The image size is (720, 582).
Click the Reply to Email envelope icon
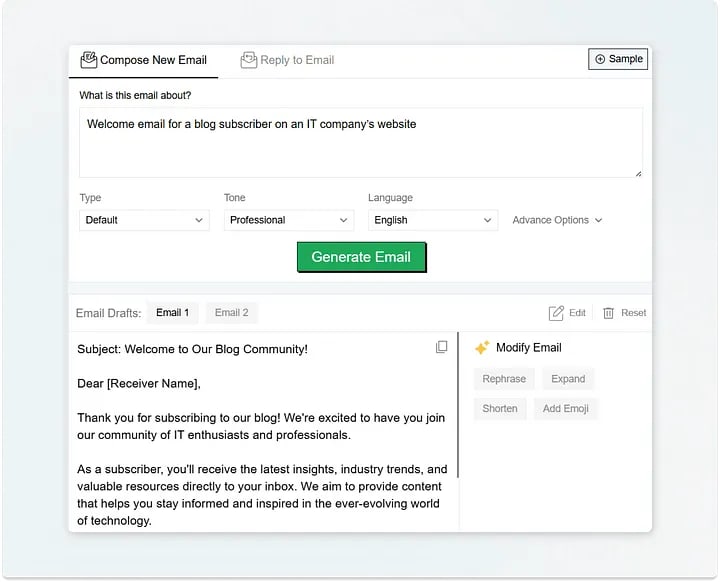(249, 60)
